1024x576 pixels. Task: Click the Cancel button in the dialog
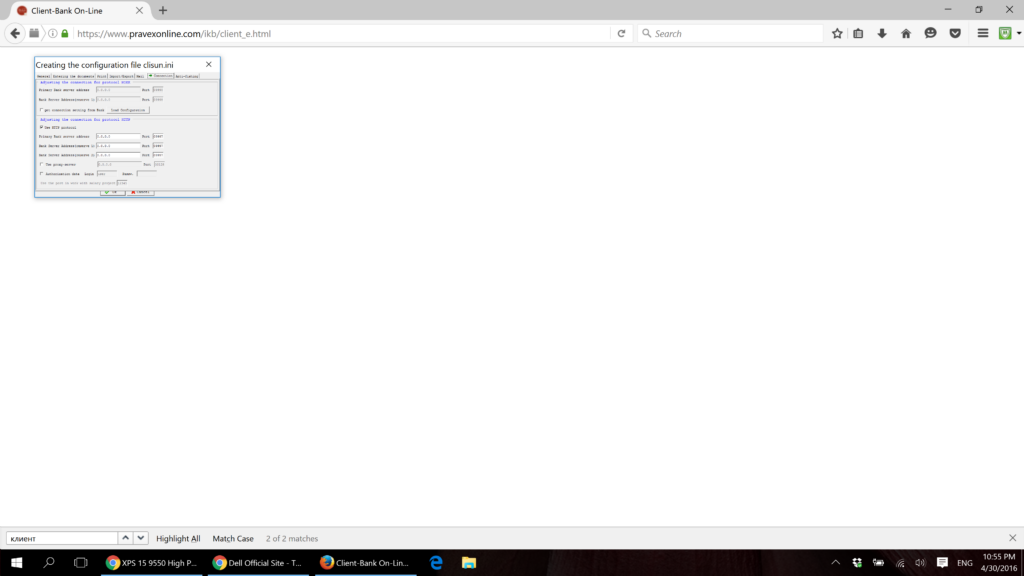140,192
